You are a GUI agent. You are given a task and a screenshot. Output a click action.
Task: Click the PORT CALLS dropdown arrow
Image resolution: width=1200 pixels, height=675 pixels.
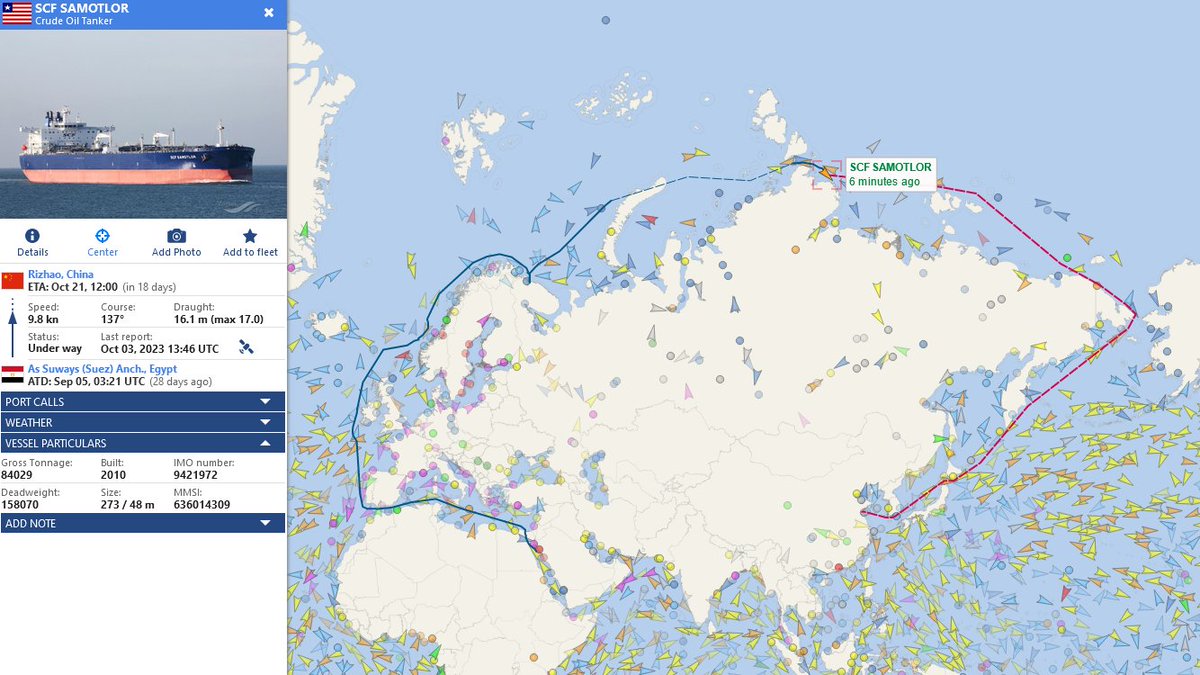[265, 401]
